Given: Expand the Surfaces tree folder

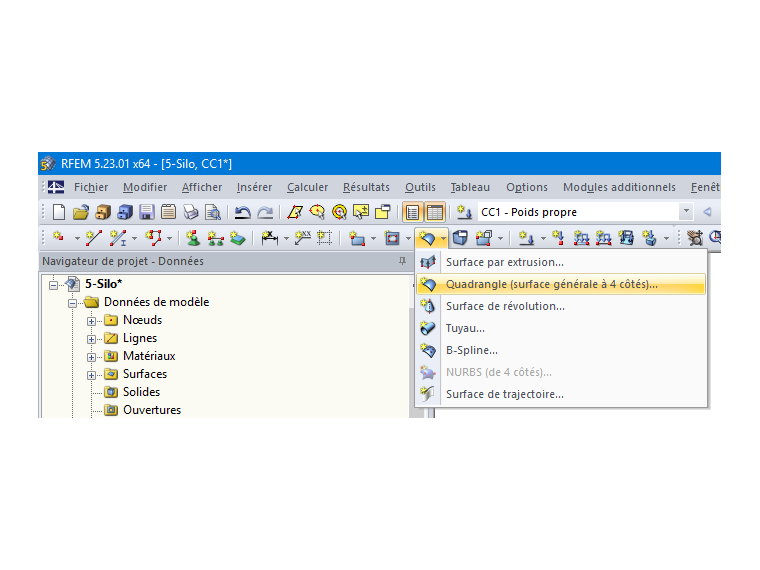Looking at the screenshot, I should coord(91,375).
